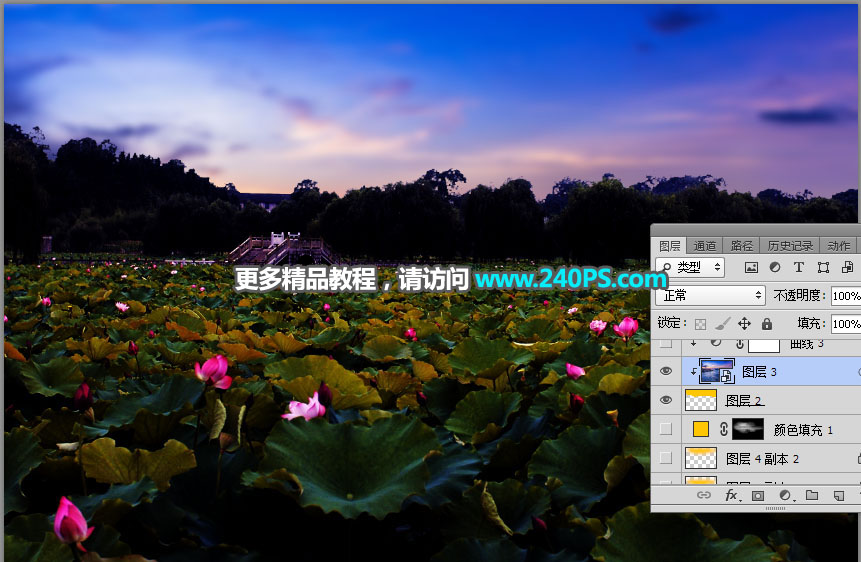Viewport: 861px width, 562px height.
Task: Open the 正常 blend mode dropdown
Action: 711,296
